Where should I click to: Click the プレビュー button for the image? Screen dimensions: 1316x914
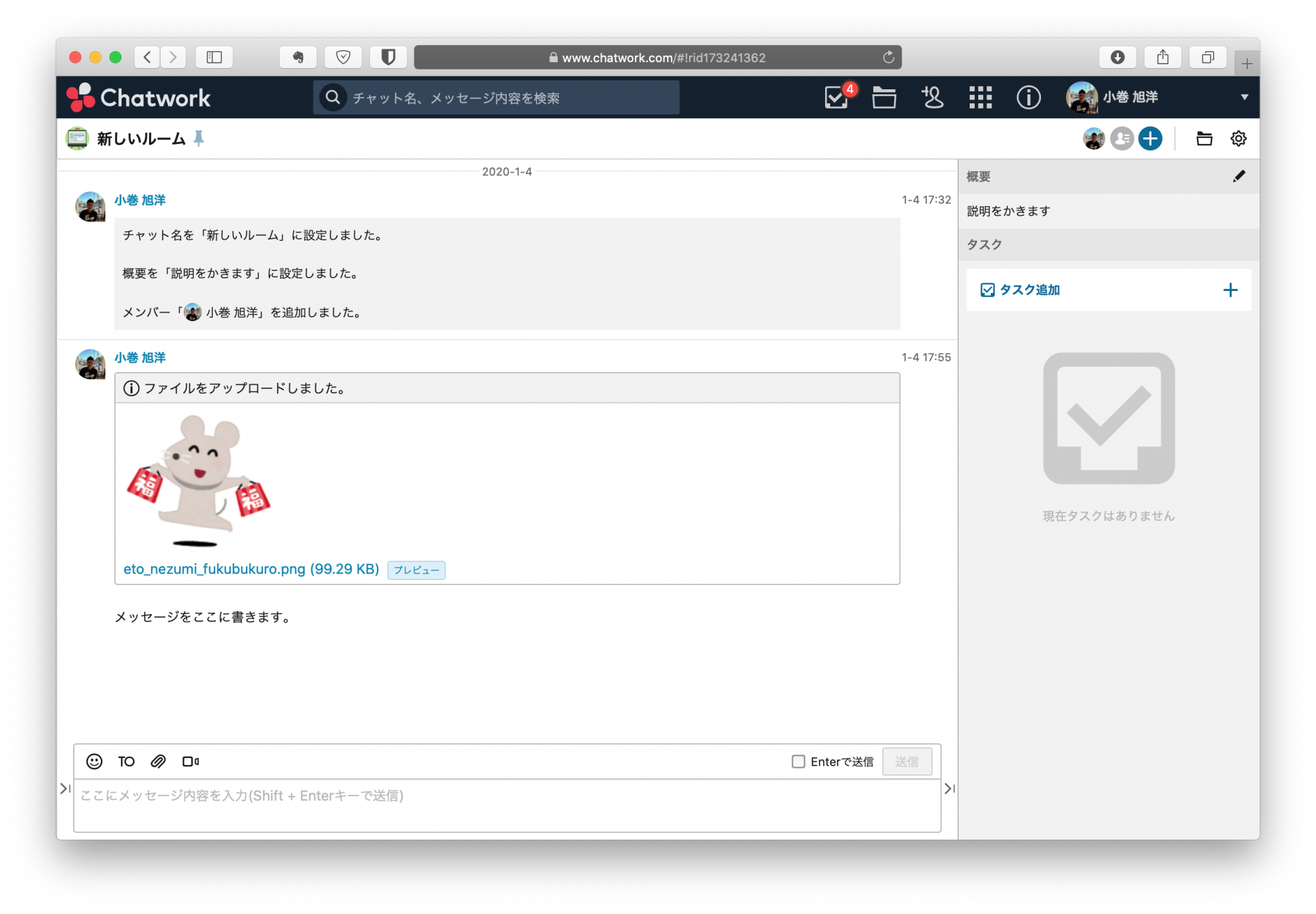tap(416, 570)
